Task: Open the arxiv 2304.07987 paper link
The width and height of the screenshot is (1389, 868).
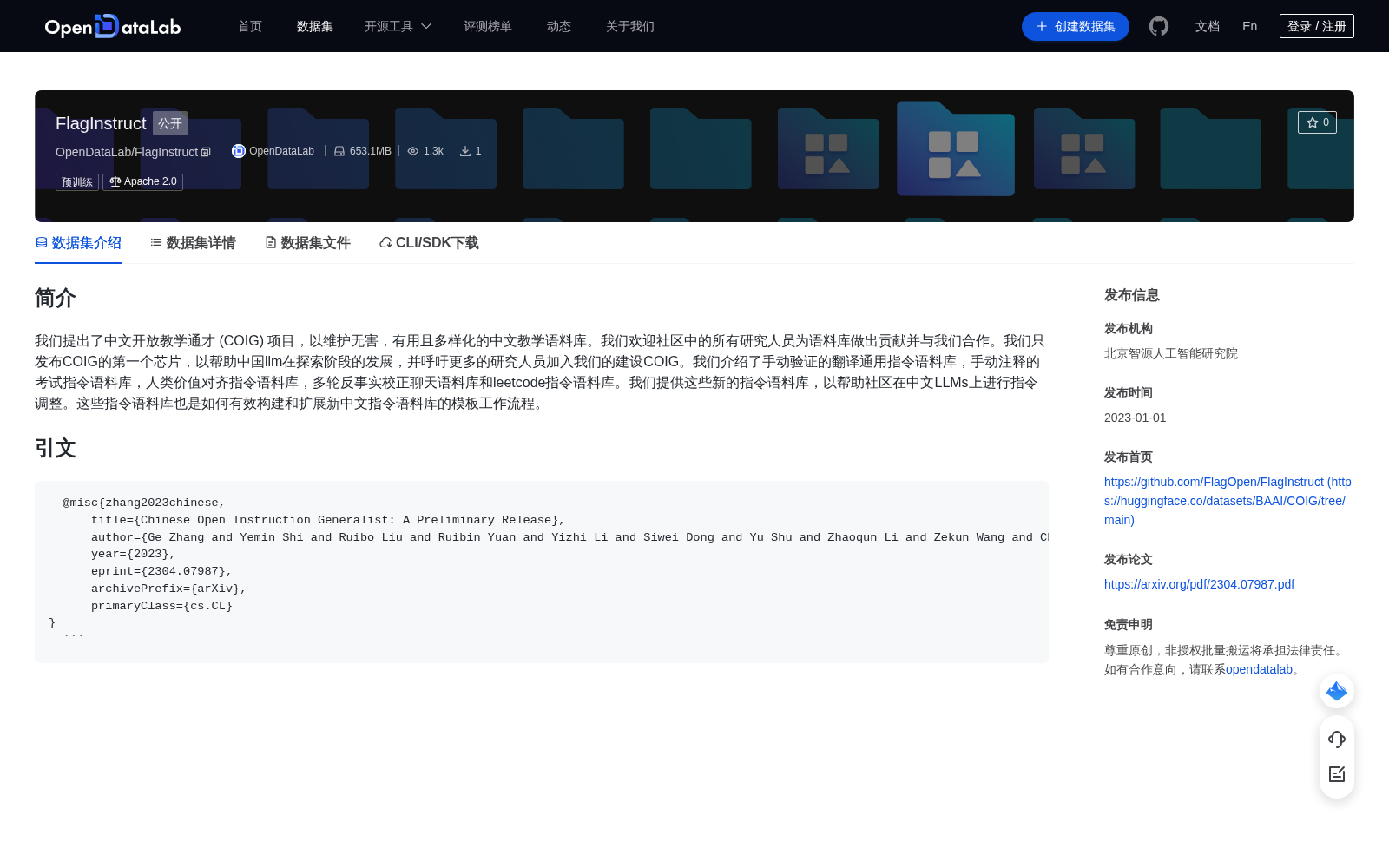Action: tap(1199, 584)
